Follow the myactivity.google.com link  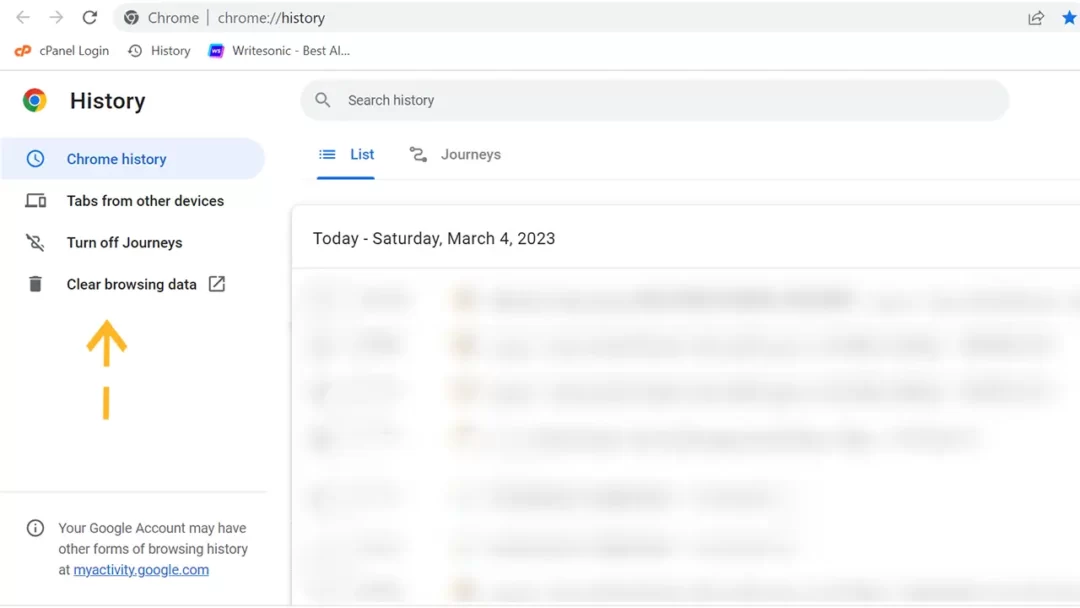click(x=141, y=570)
